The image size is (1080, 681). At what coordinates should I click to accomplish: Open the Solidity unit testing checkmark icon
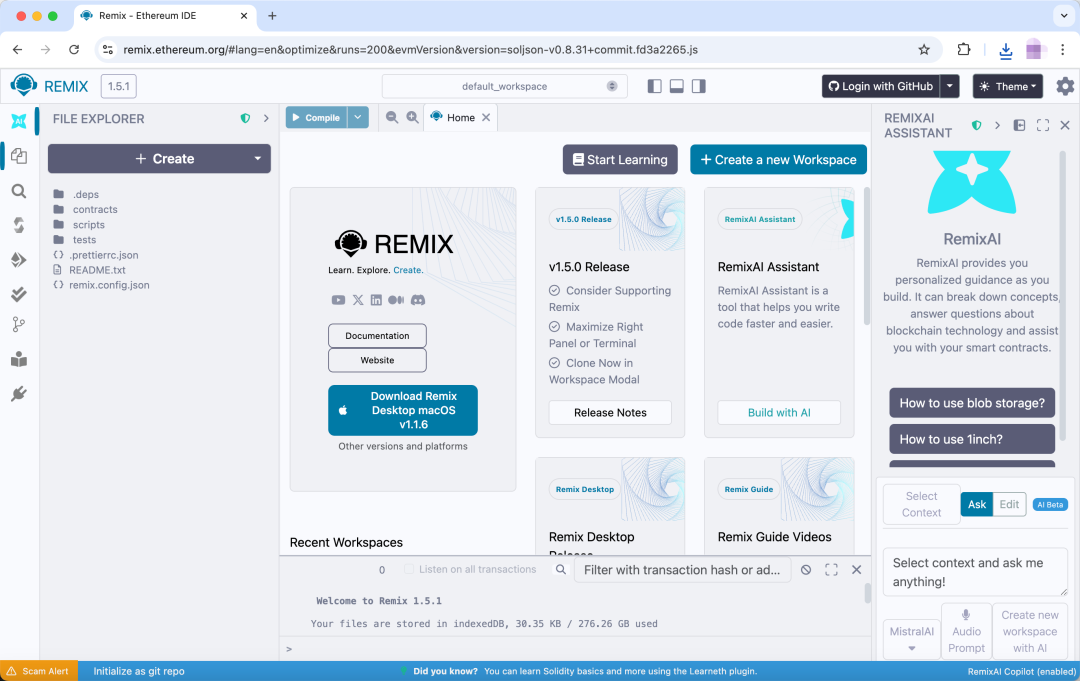click(x=19, y=294)
